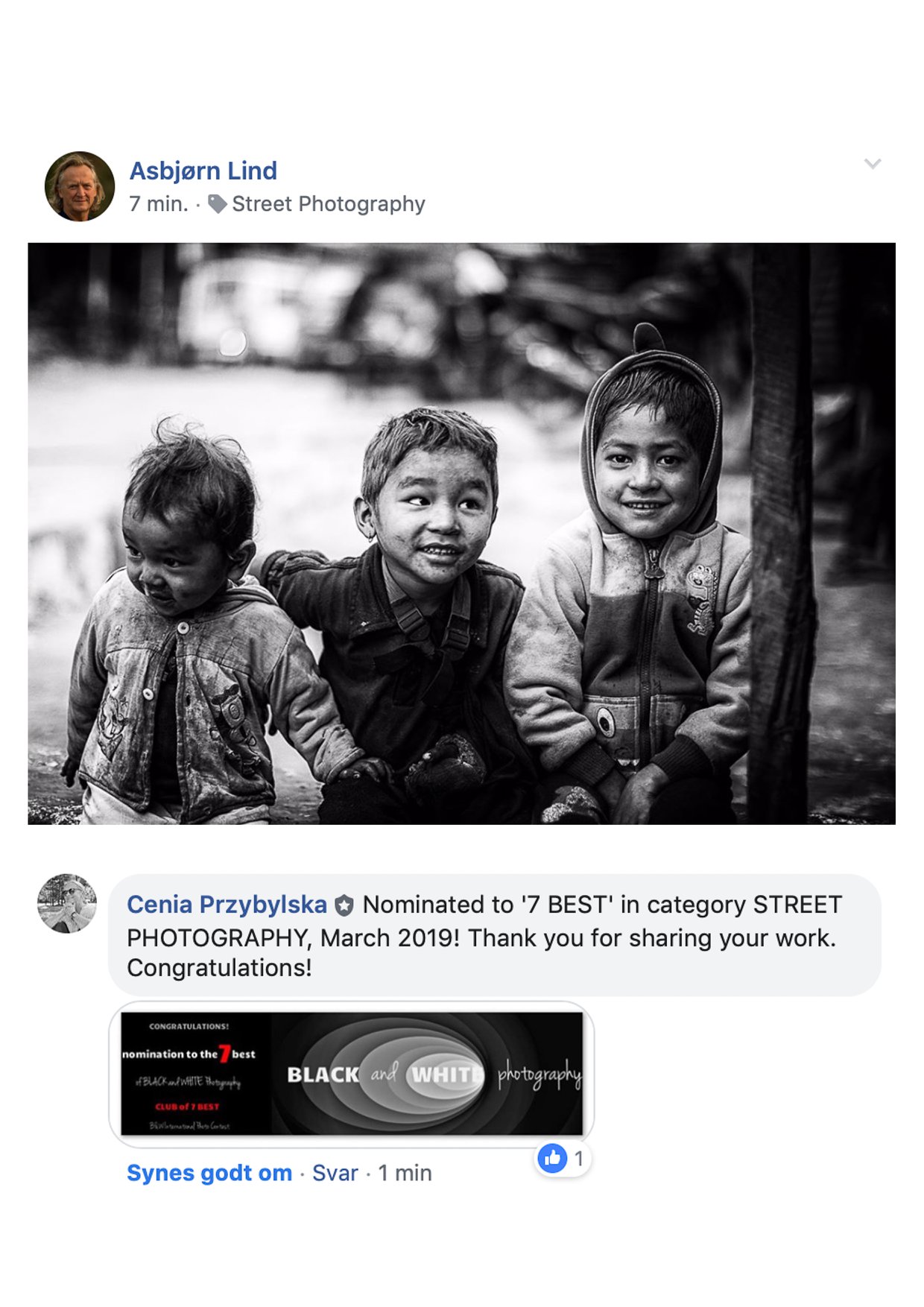The width and height of the screenshot is (924, 1307).
Task: Visit Asbjørn Lind's profile name link
Action: [203, 171]
